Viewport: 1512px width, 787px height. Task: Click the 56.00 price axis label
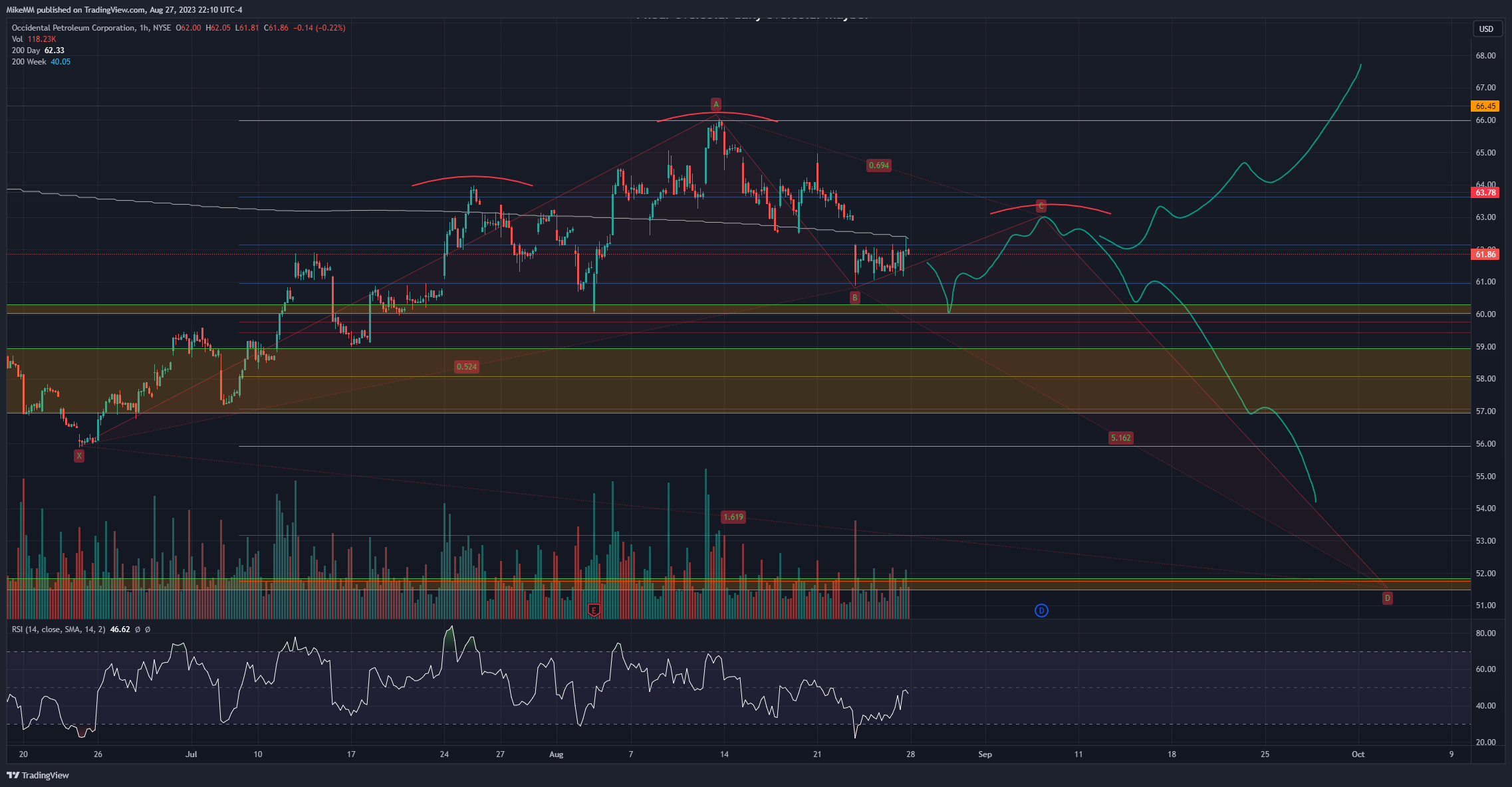(x=1485, y=444)
